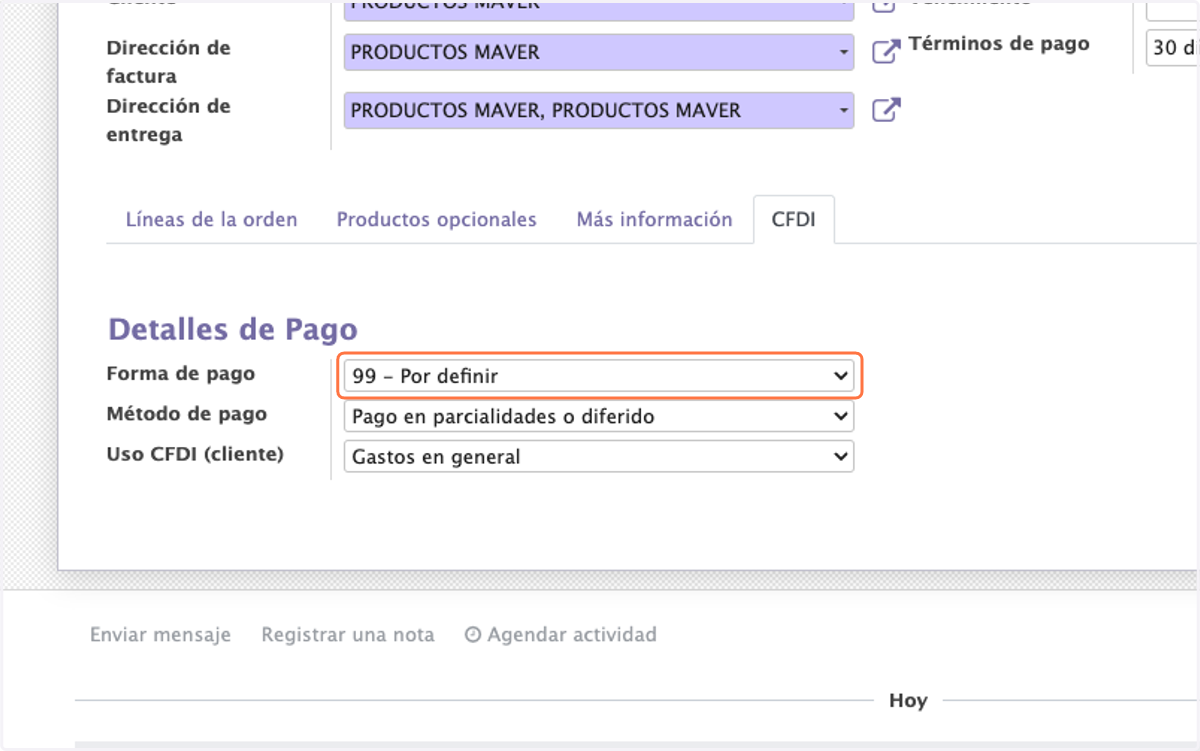Open the Uso CFDI (cliente) dropdown

tap(599, 457)
